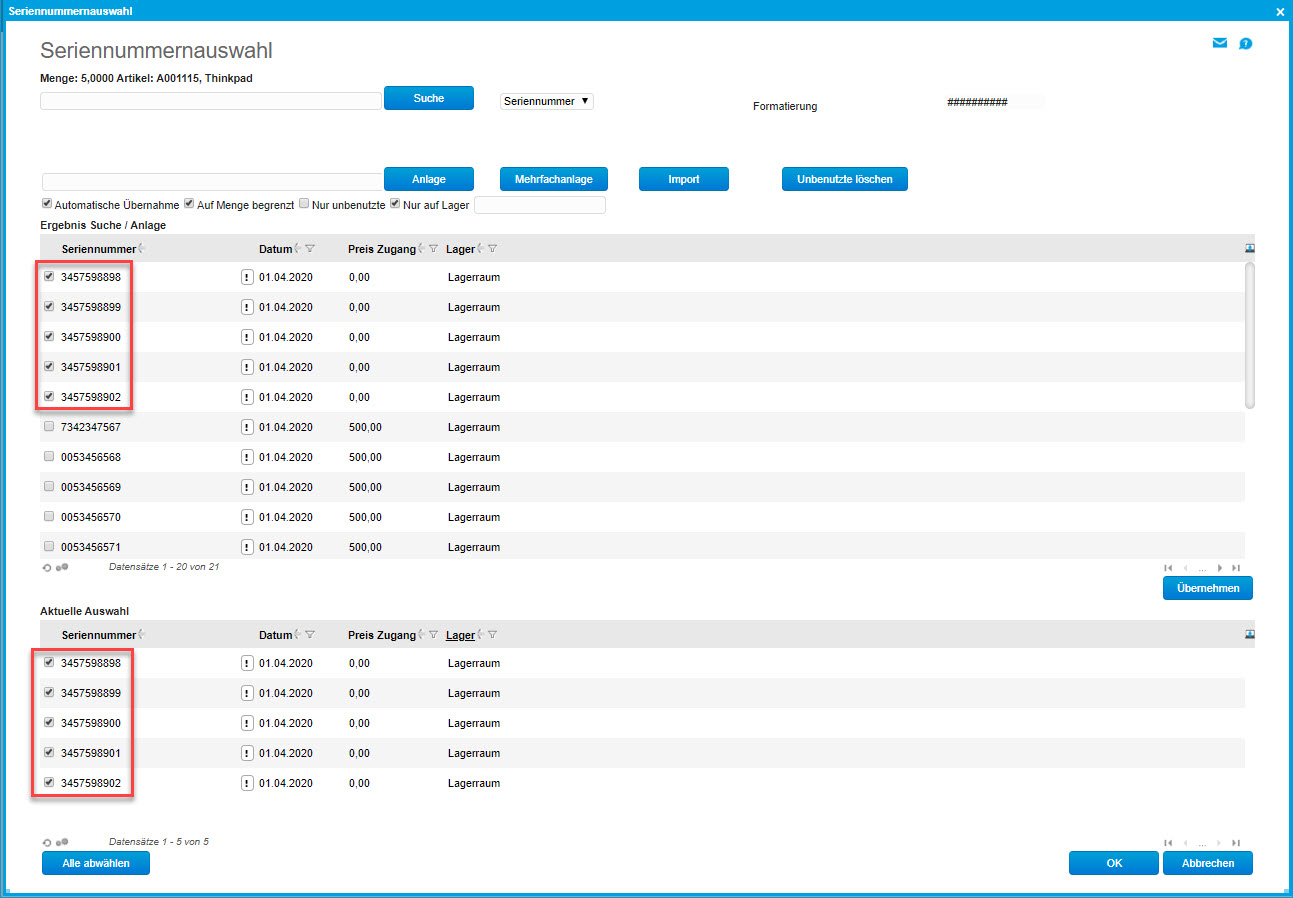This screenshot has height=898, width=1293.
Task: Uncheck 3457598901 in Aktuelle Auswahl table
Action: pos(49,752)
